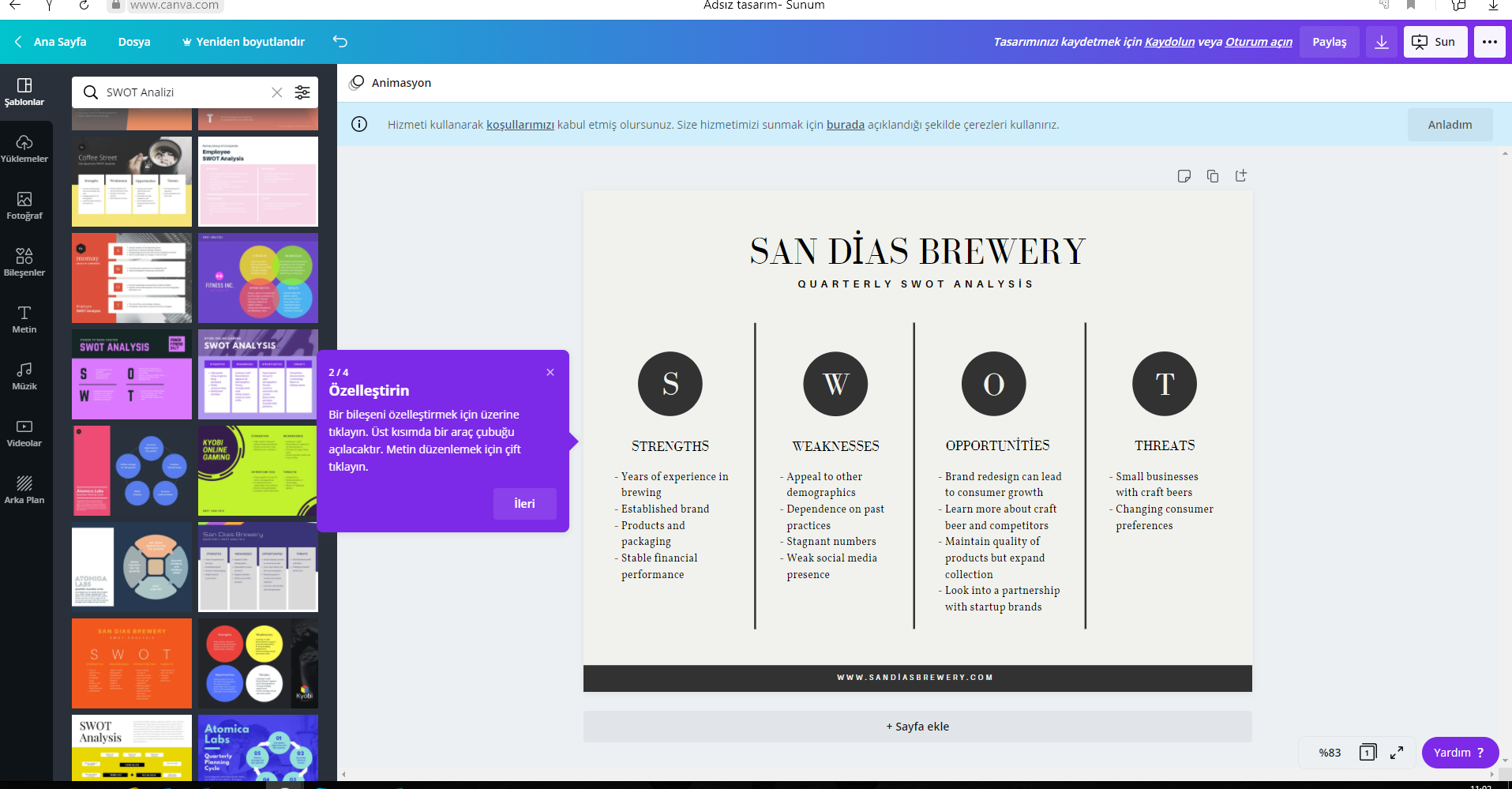Select the Metin text tool
The height and width of the screenshot is (789, 1512).
(24, 319)
